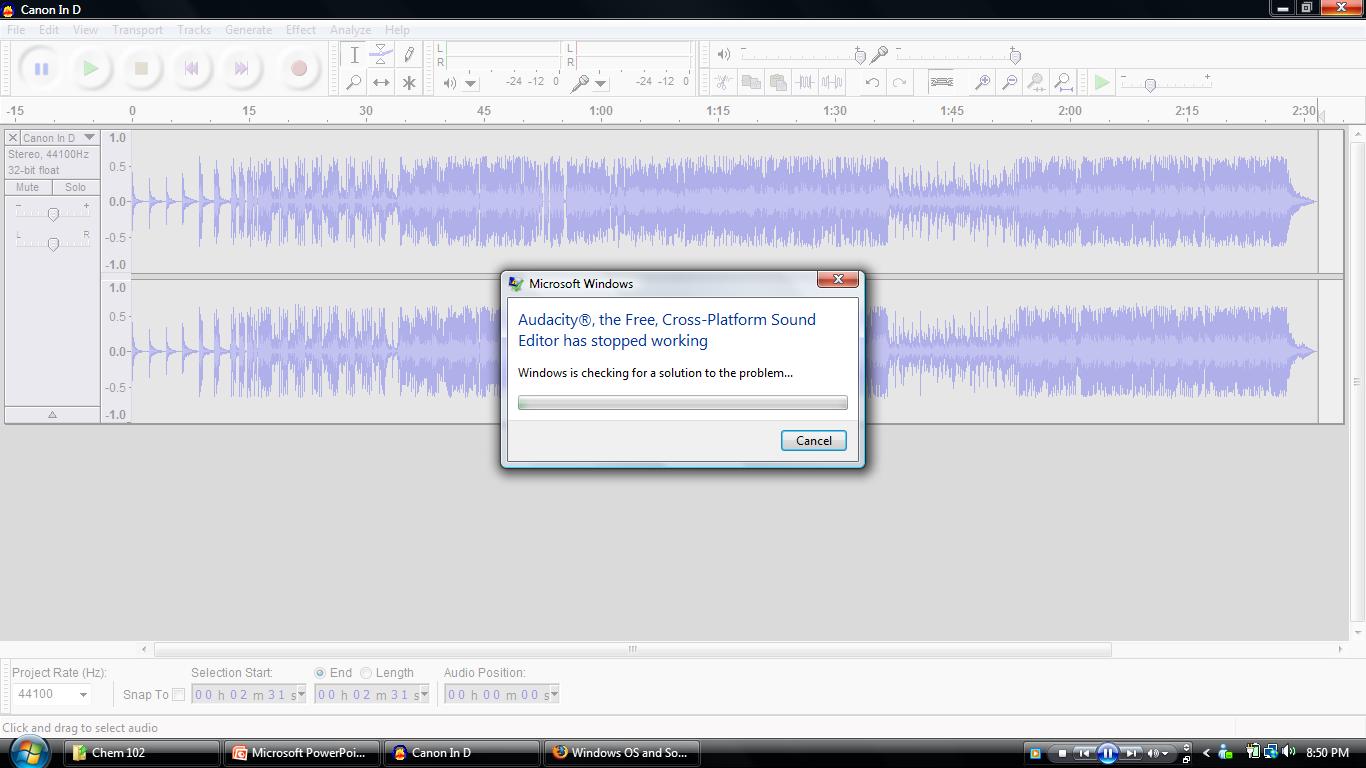Click the Zoom Out icon
Image resolution: width=1366 pixels, height=768 pixels.
click(x=1009, y=82)
